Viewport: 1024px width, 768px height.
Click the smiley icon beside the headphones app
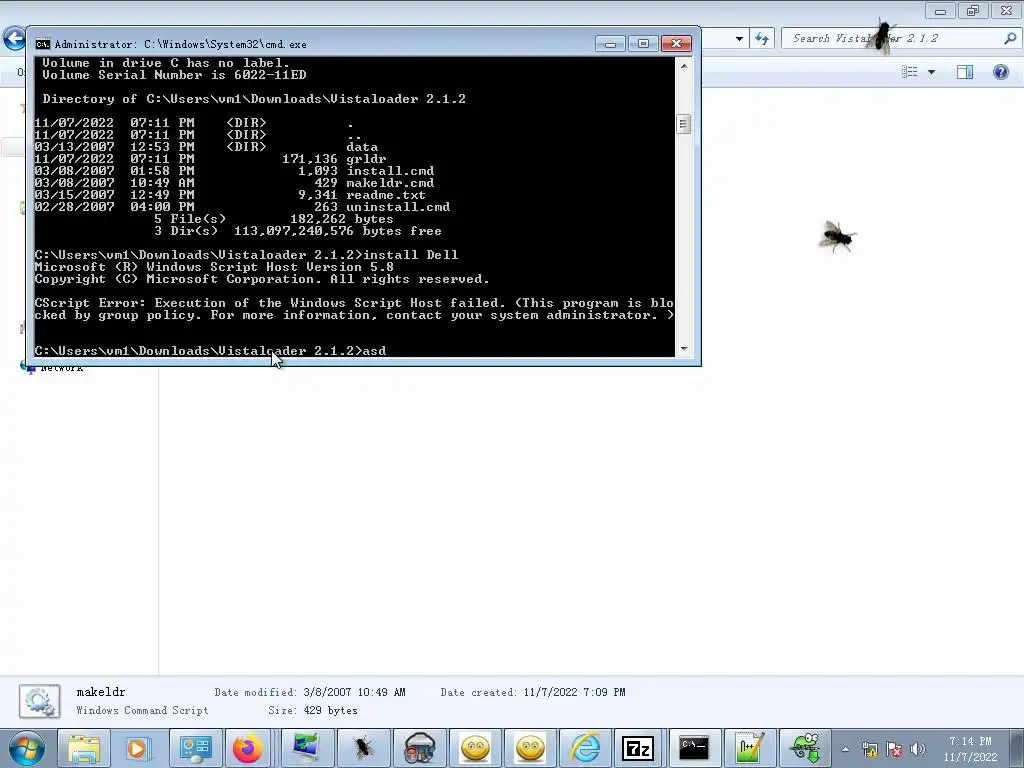point(475,748)
